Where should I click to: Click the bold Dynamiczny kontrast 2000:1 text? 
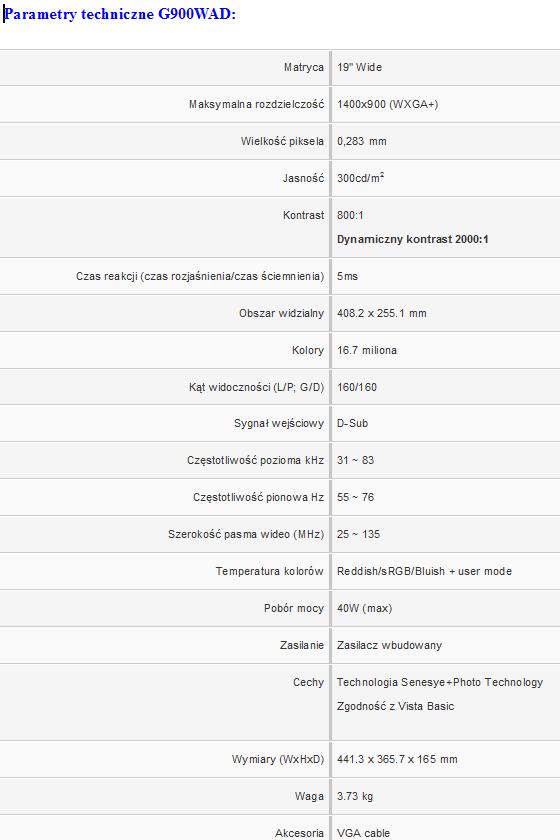point(413,239)
